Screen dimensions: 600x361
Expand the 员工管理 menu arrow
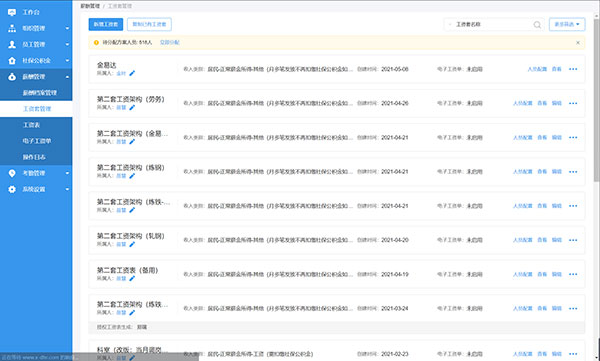tap(67, 44)
